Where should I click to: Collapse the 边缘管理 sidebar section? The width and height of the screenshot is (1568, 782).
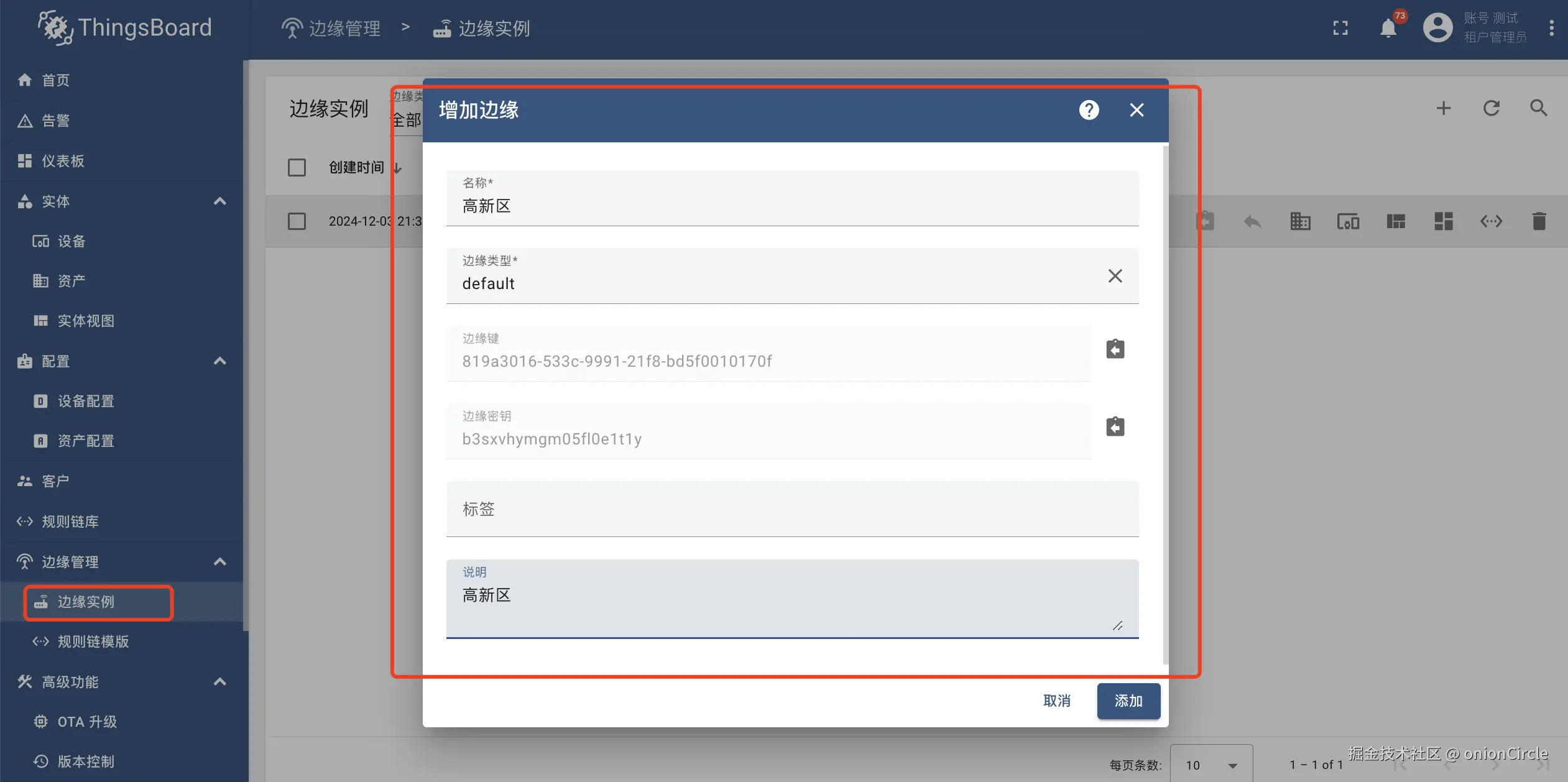[219, 562]
